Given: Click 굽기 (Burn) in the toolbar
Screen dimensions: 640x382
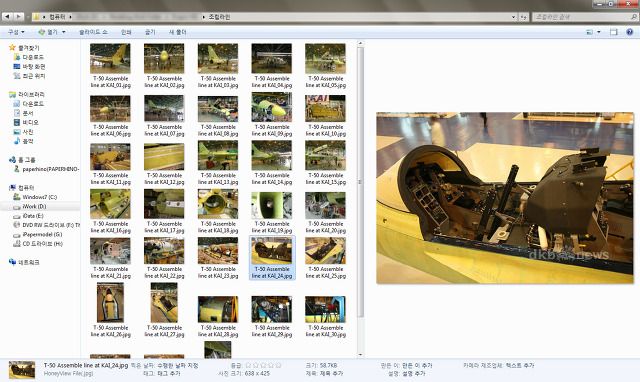Looking at the screenshot, I should pyautogui.click(x=150, y=32).
